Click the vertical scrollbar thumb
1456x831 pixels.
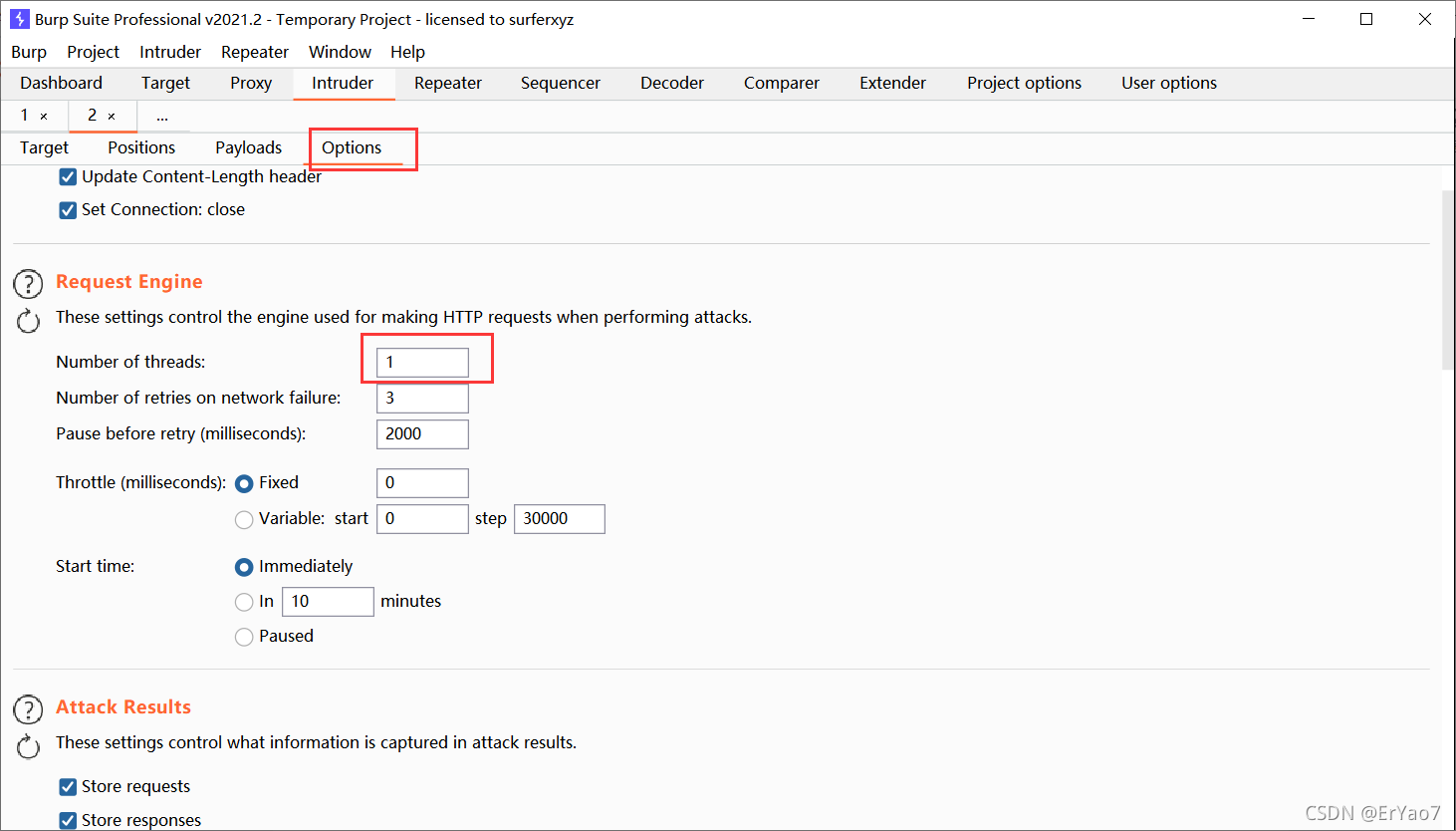[x=1448, y=280]
